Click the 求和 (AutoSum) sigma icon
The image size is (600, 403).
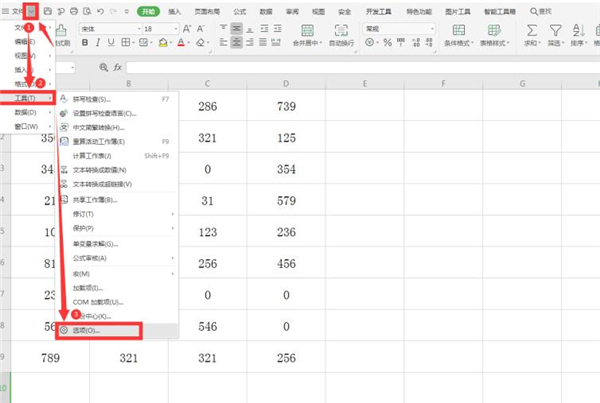[x=531, y=31]
